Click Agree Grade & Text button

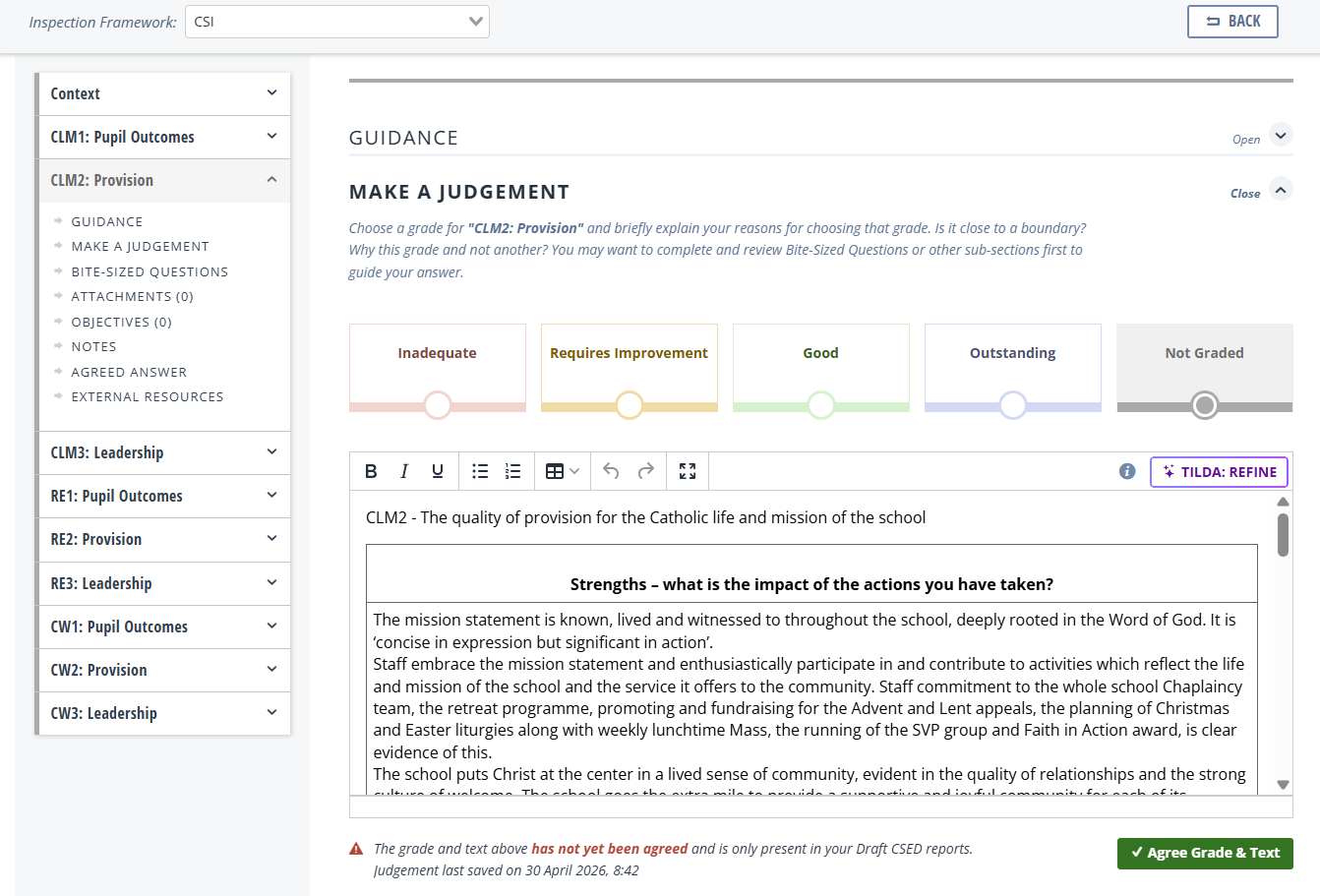coord(1205,853)
